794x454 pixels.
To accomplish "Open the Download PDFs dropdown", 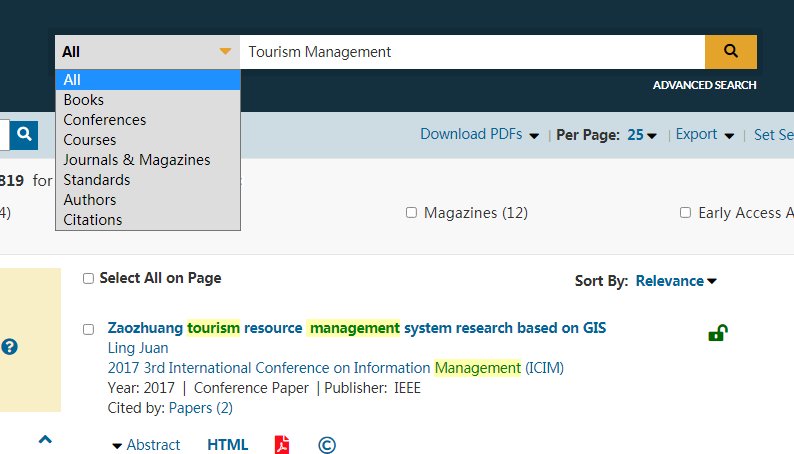I will [x=479, y=135].
